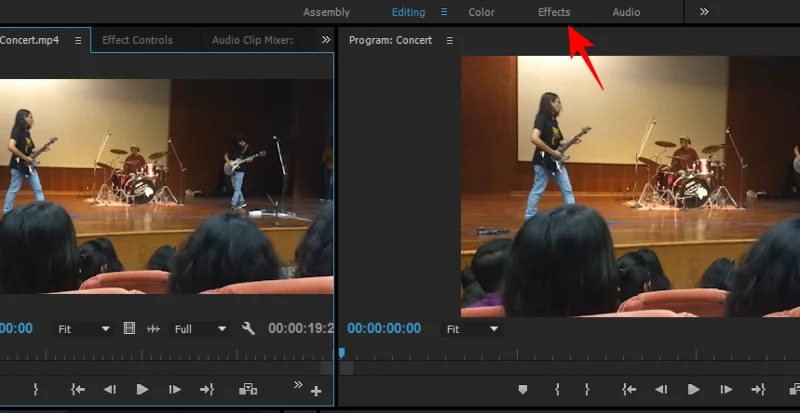
Task: Open the Source monitor button editor plus
Action: (x=316, y=390)
